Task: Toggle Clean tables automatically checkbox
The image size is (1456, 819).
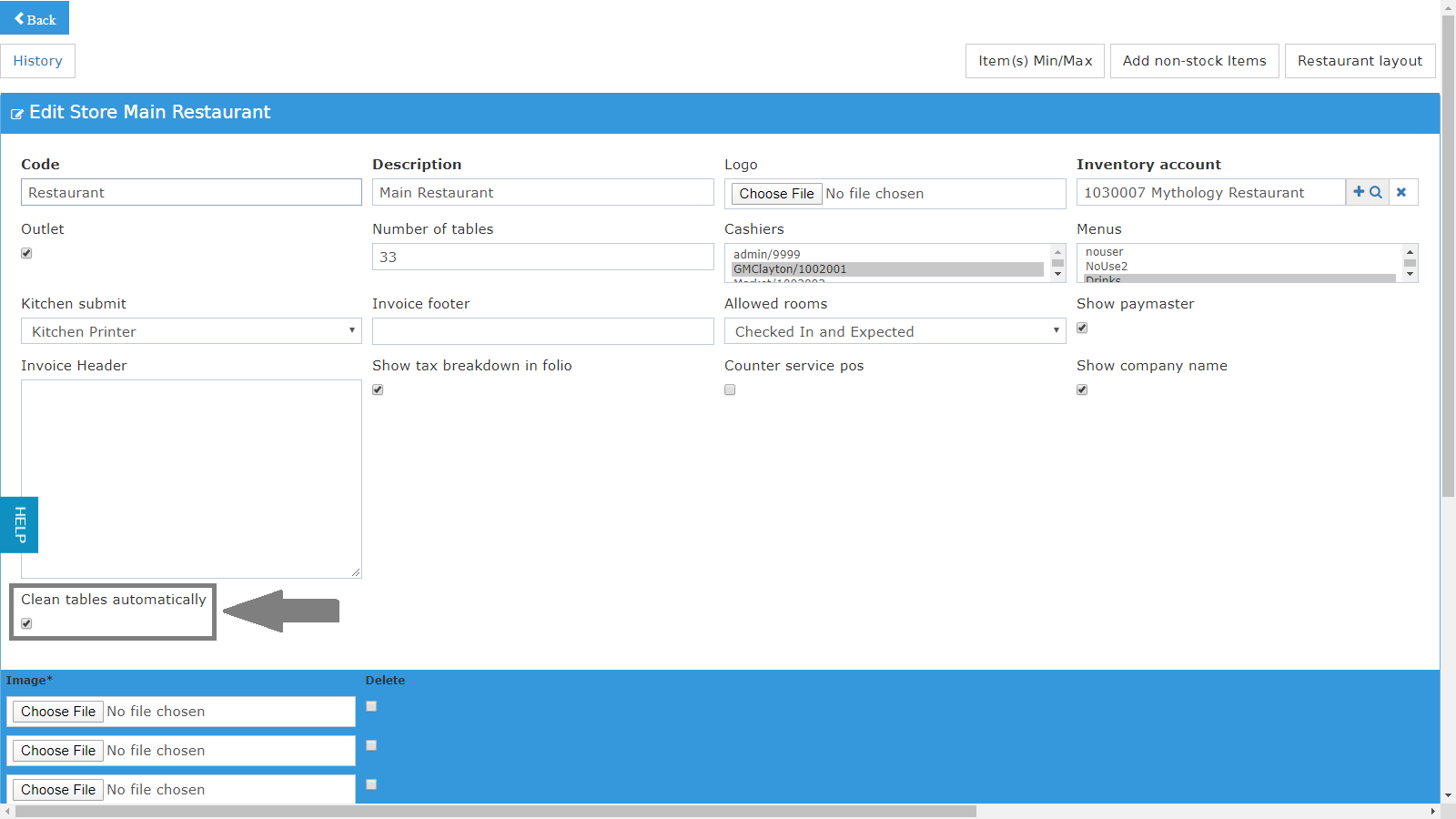Action: [x=26, y=623]
